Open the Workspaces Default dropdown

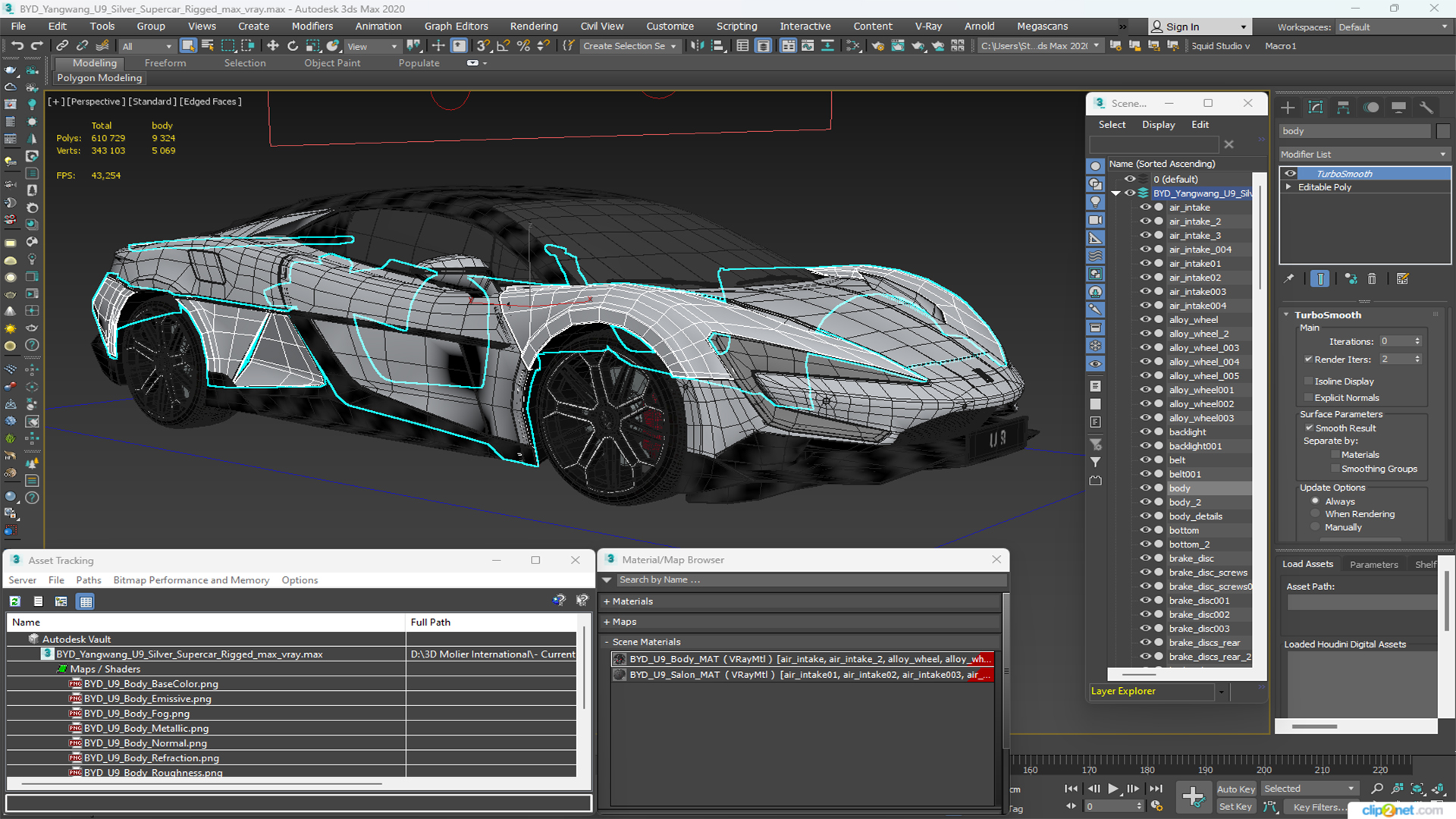[x=1392, y=27]
